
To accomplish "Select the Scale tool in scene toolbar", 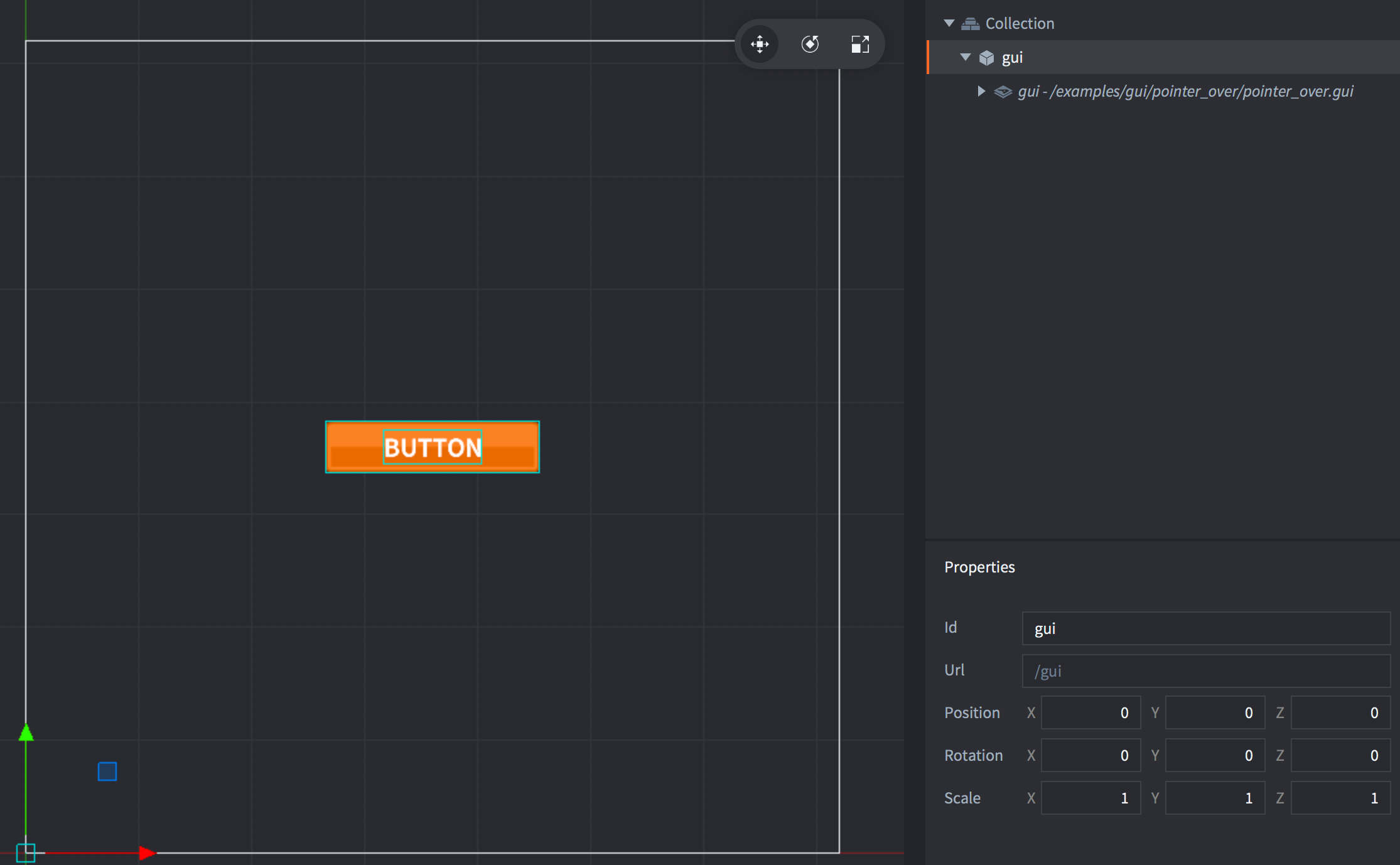I will coord(860,44).
